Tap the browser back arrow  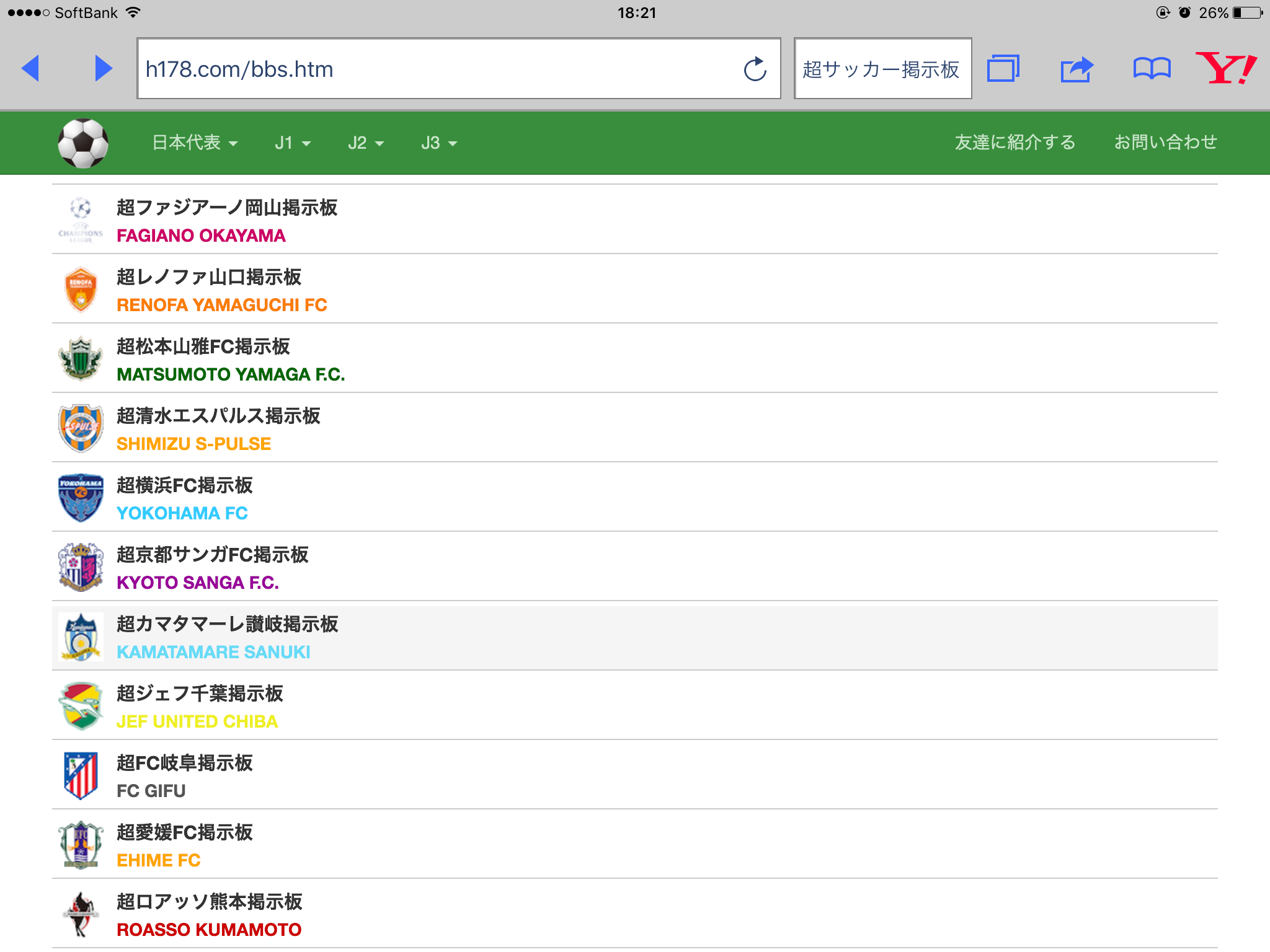(x=31, y=68)
